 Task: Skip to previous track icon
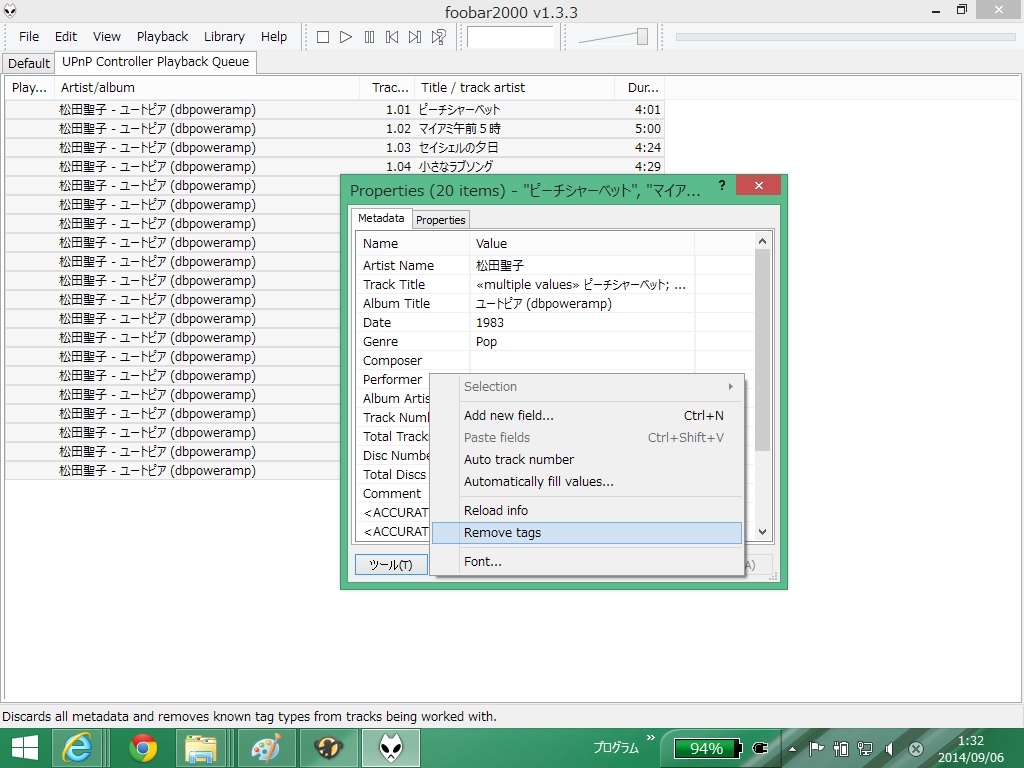392,37
